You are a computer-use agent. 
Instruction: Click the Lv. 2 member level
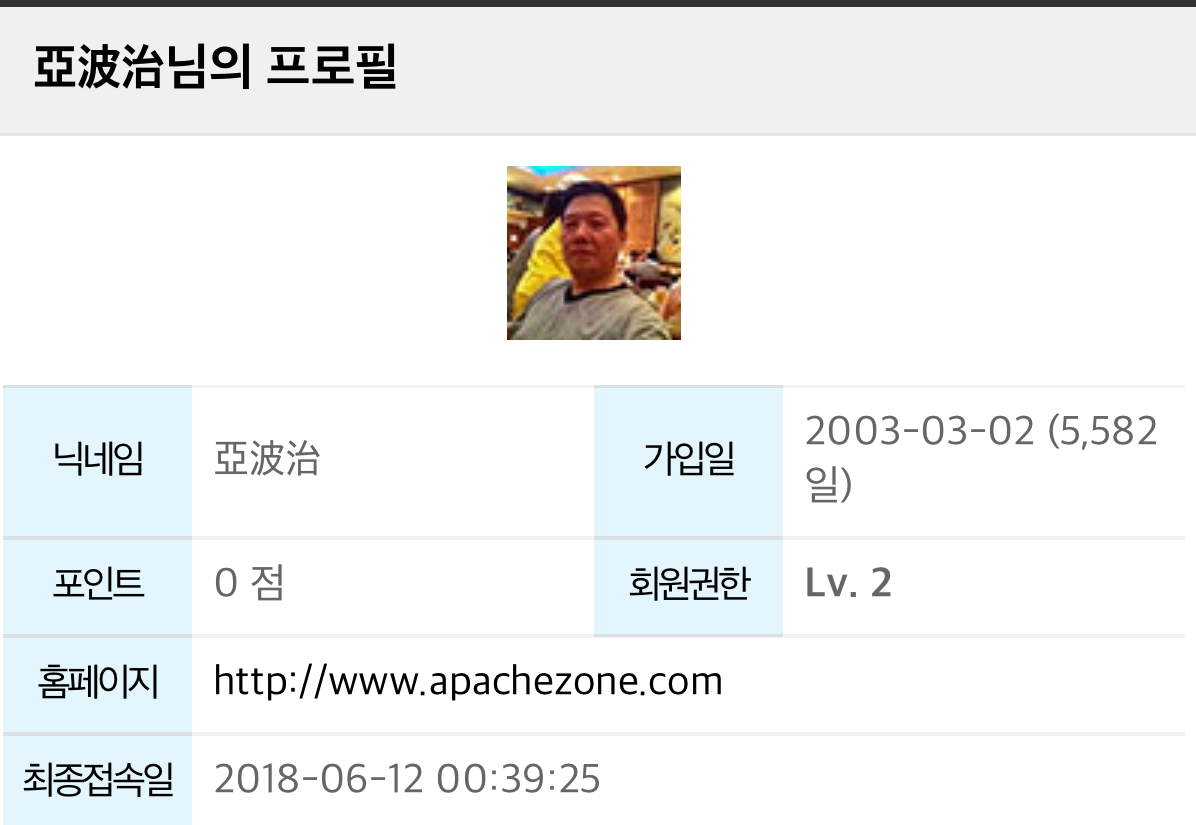point(848,584)
